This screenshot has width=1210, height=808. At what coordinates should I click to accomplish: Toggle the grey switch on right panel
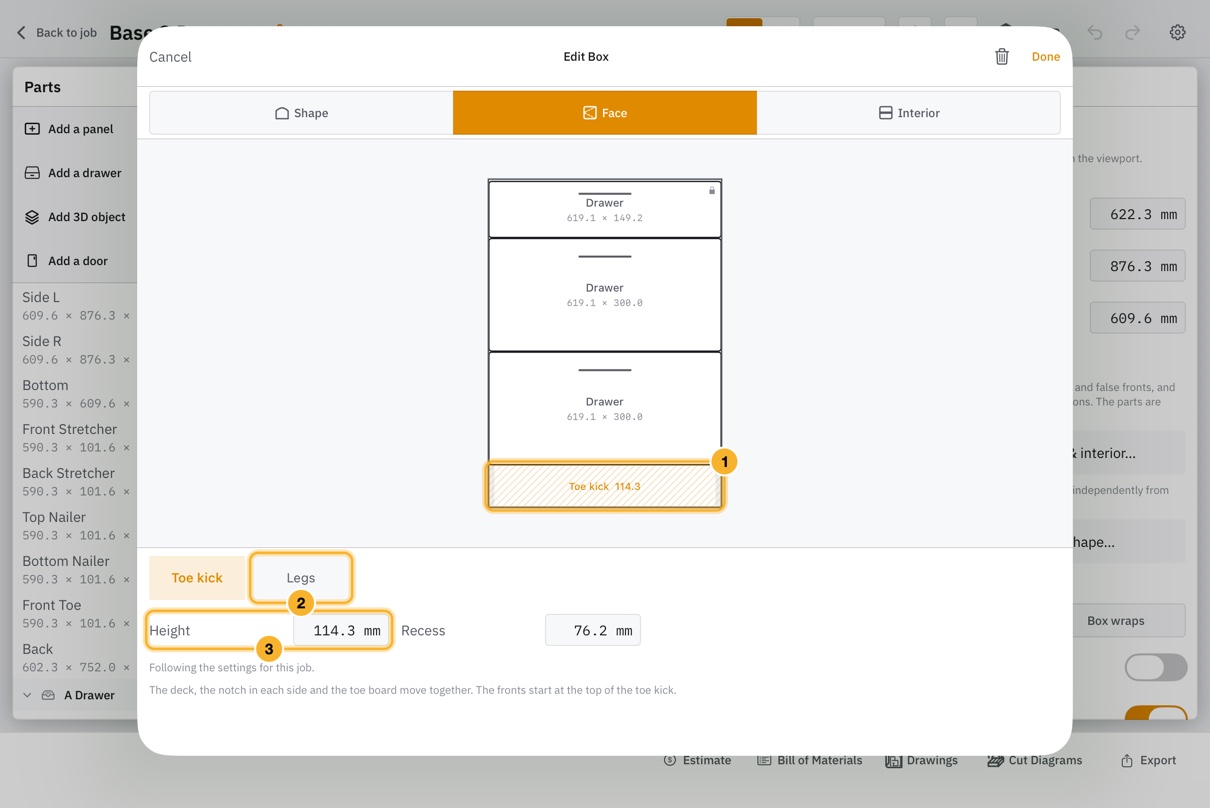point(1156,667)
